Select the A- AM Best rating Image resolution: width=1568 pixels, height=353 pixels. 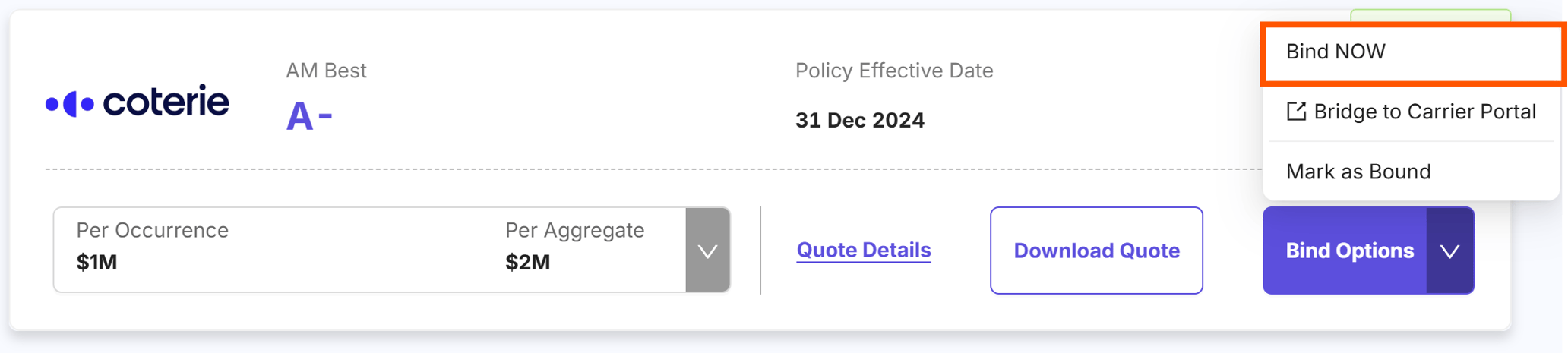(309, 117)
